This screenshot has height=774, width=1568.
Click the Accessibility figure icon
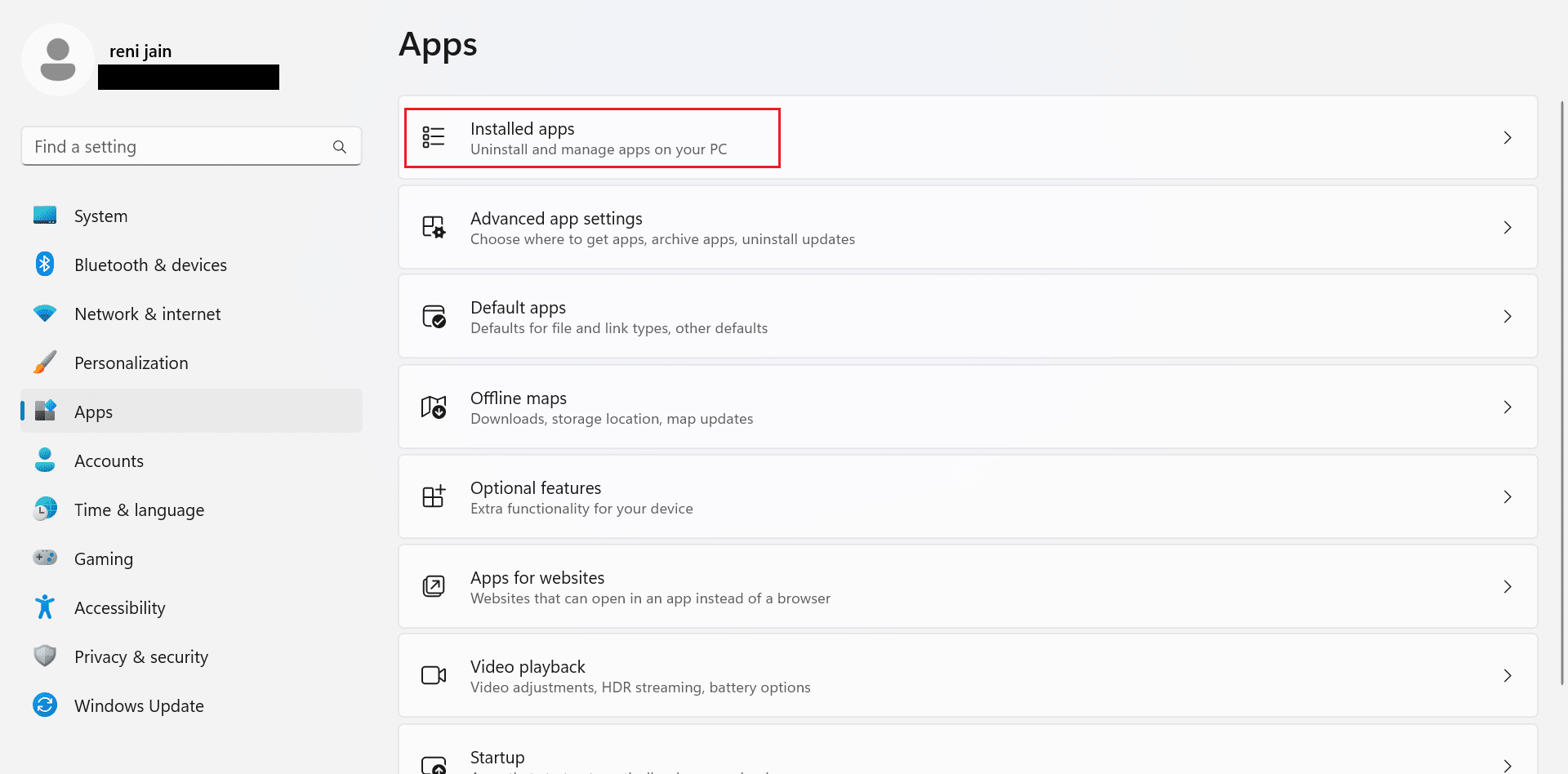[x=45, y=607]
